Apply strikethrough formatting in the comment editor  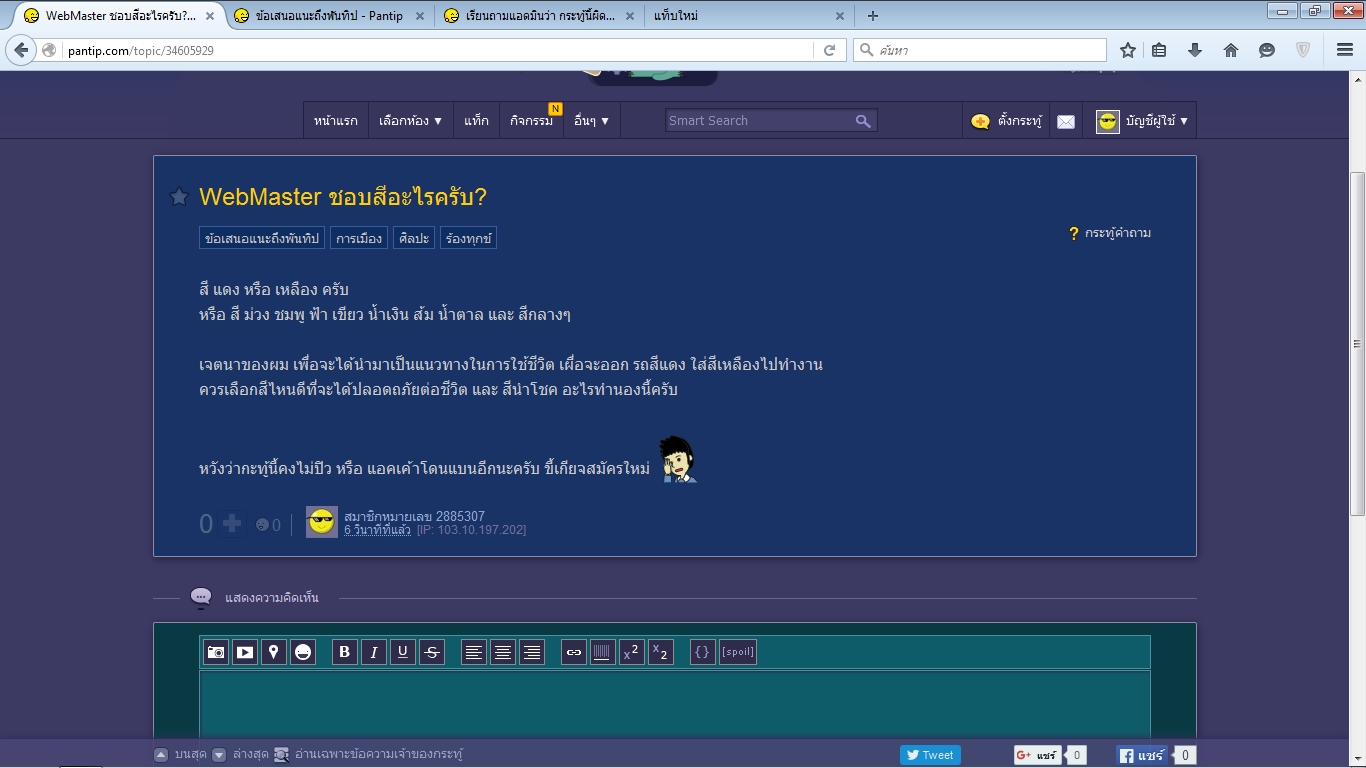pyautogui.click(x=432, y=653)
